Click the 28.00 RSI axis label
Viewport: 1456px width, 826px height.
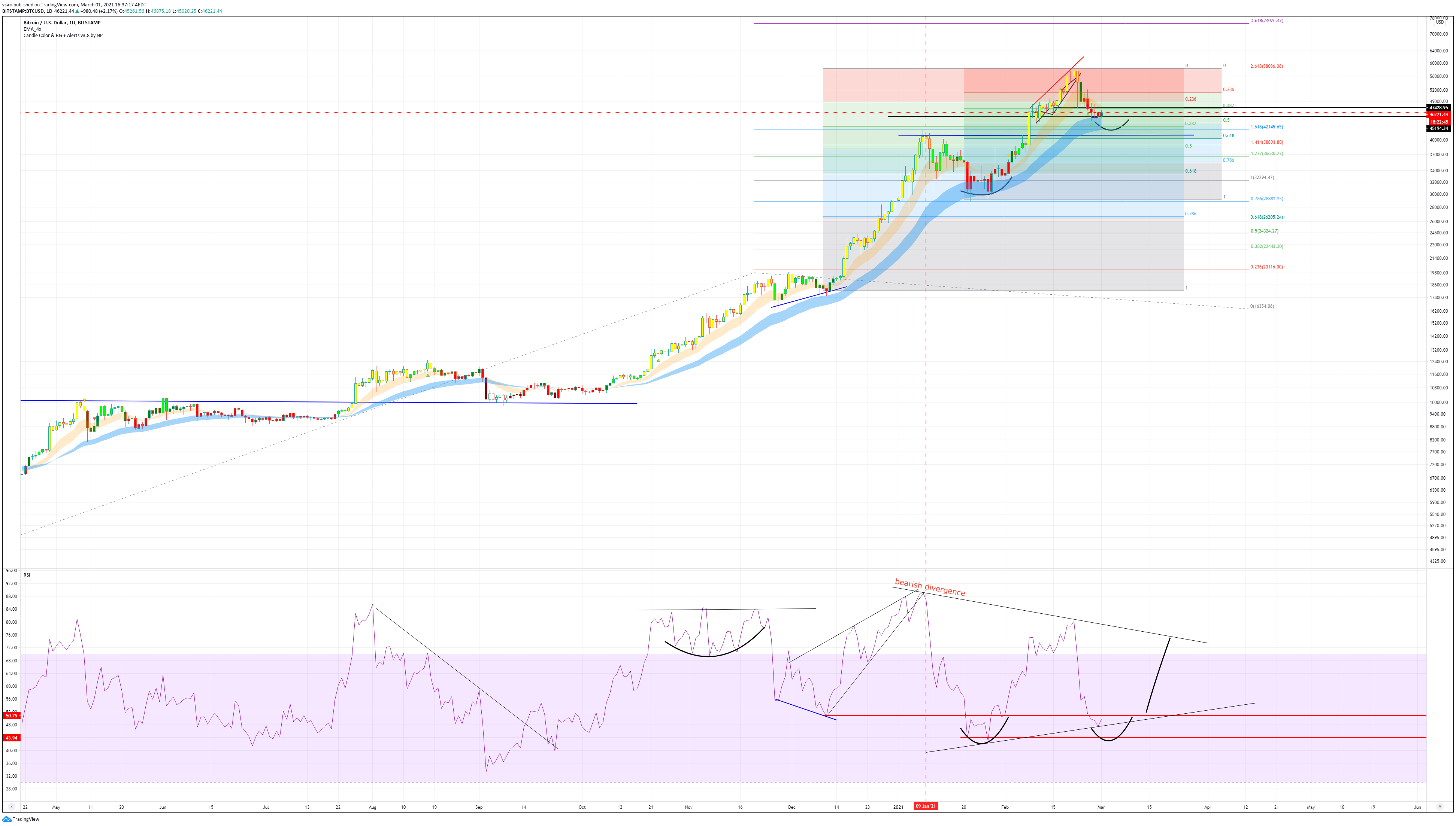(11, 789)
